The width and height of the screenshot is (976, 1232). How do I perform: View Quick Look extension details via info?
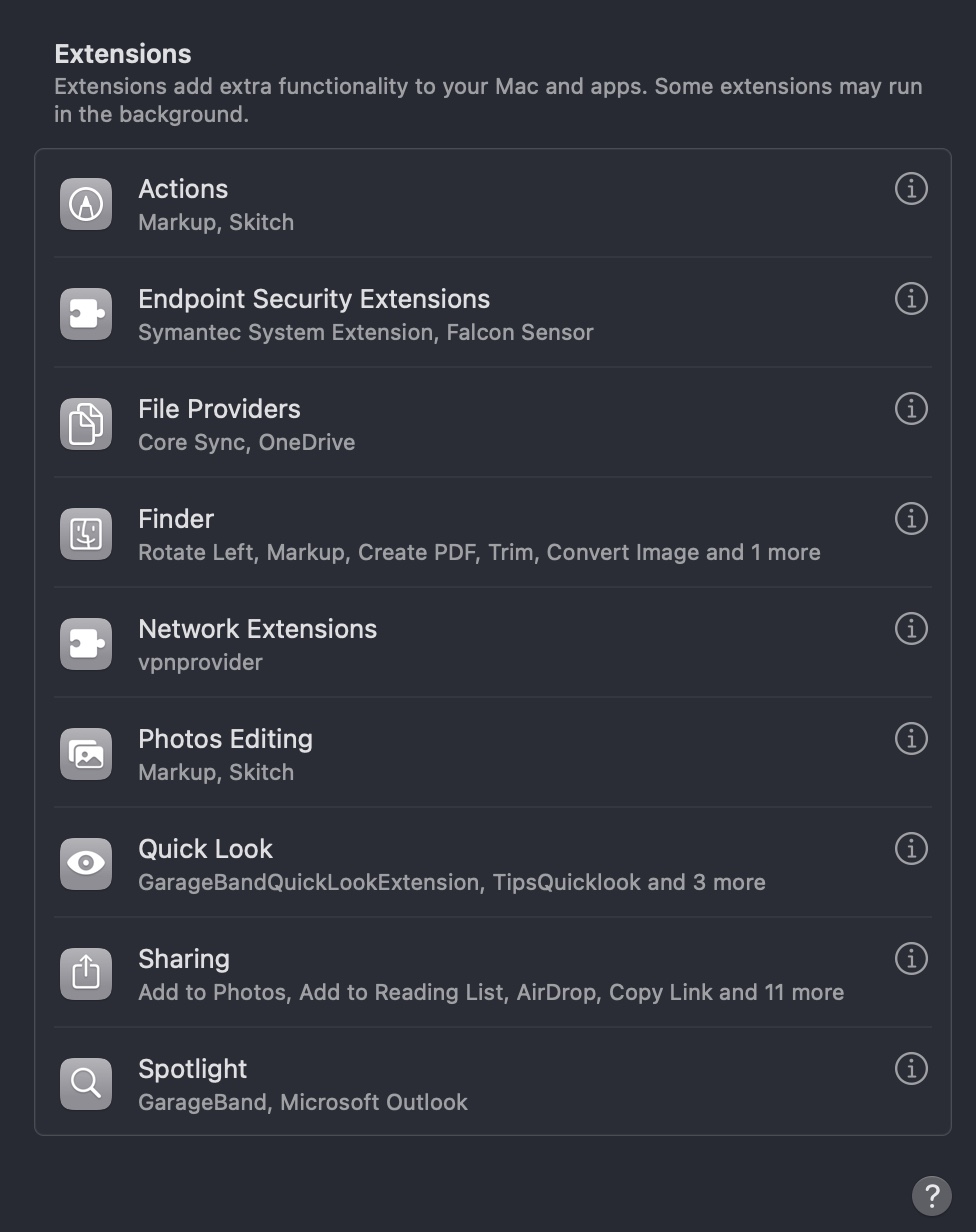[x=911, y=848]
